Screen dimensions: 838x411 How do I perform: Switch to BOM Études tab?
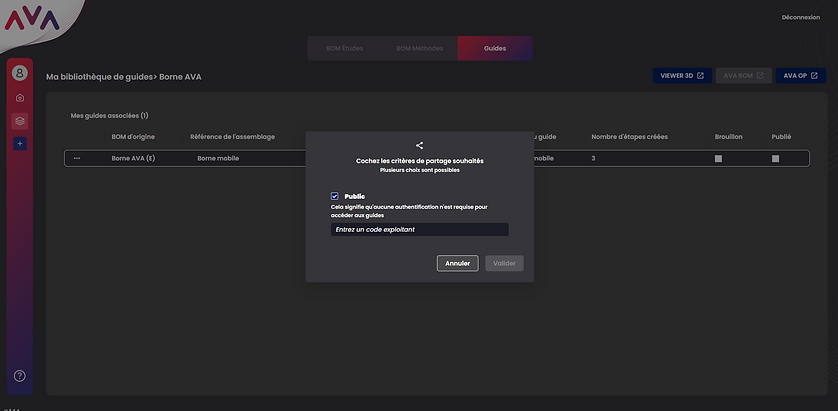(x=345, y=48)
